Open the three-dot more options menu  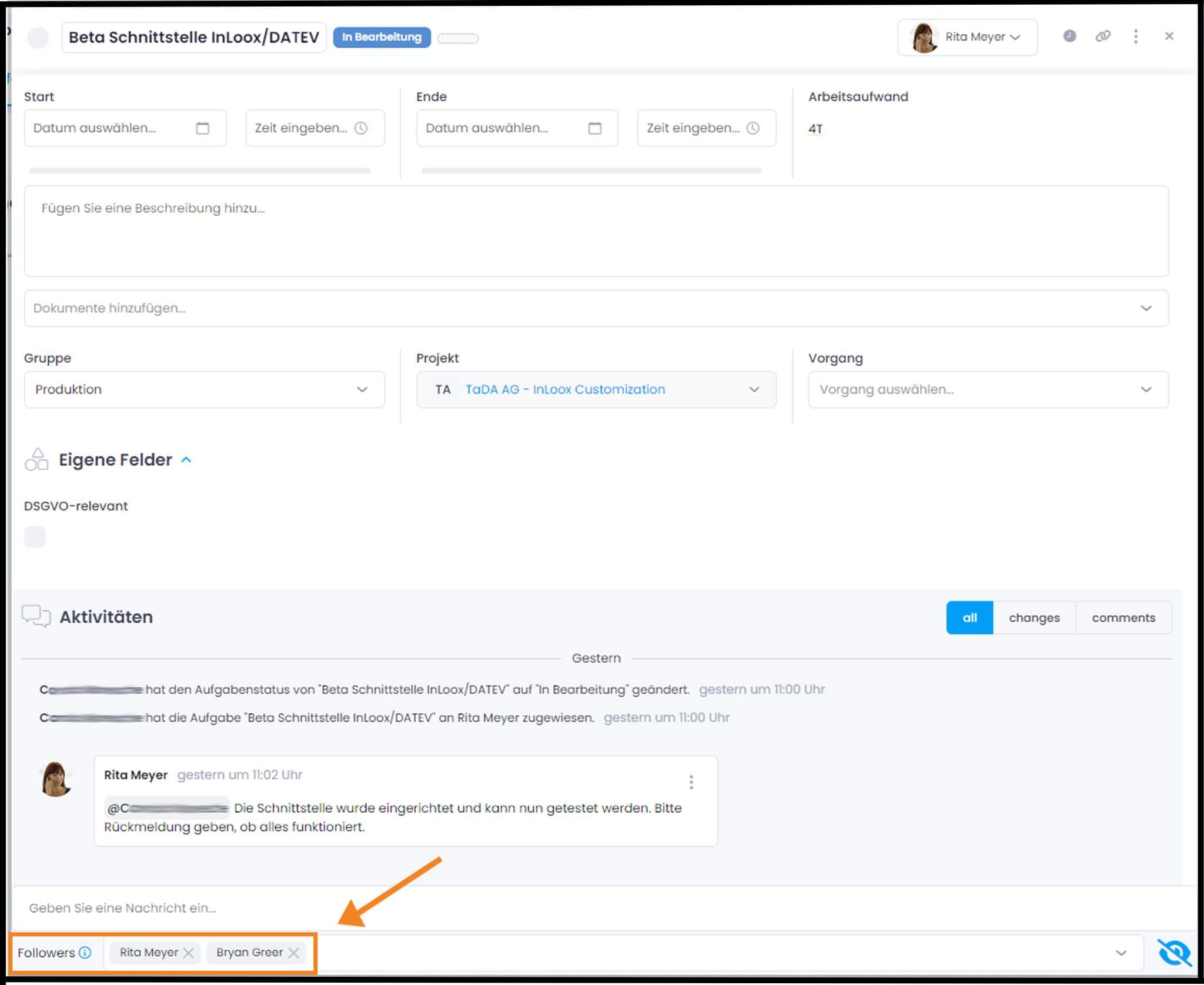click(1136, 36)
